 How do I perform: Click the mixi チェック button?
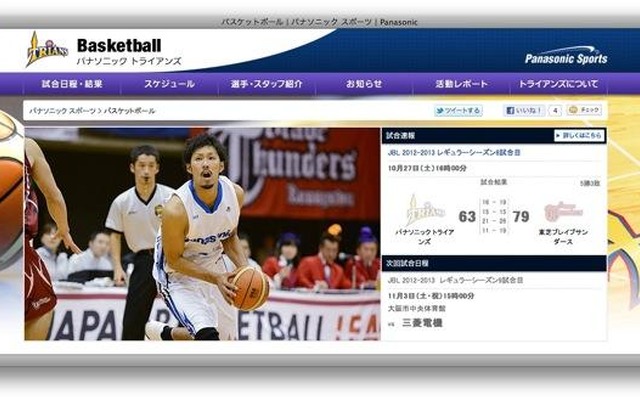point(584,110)
